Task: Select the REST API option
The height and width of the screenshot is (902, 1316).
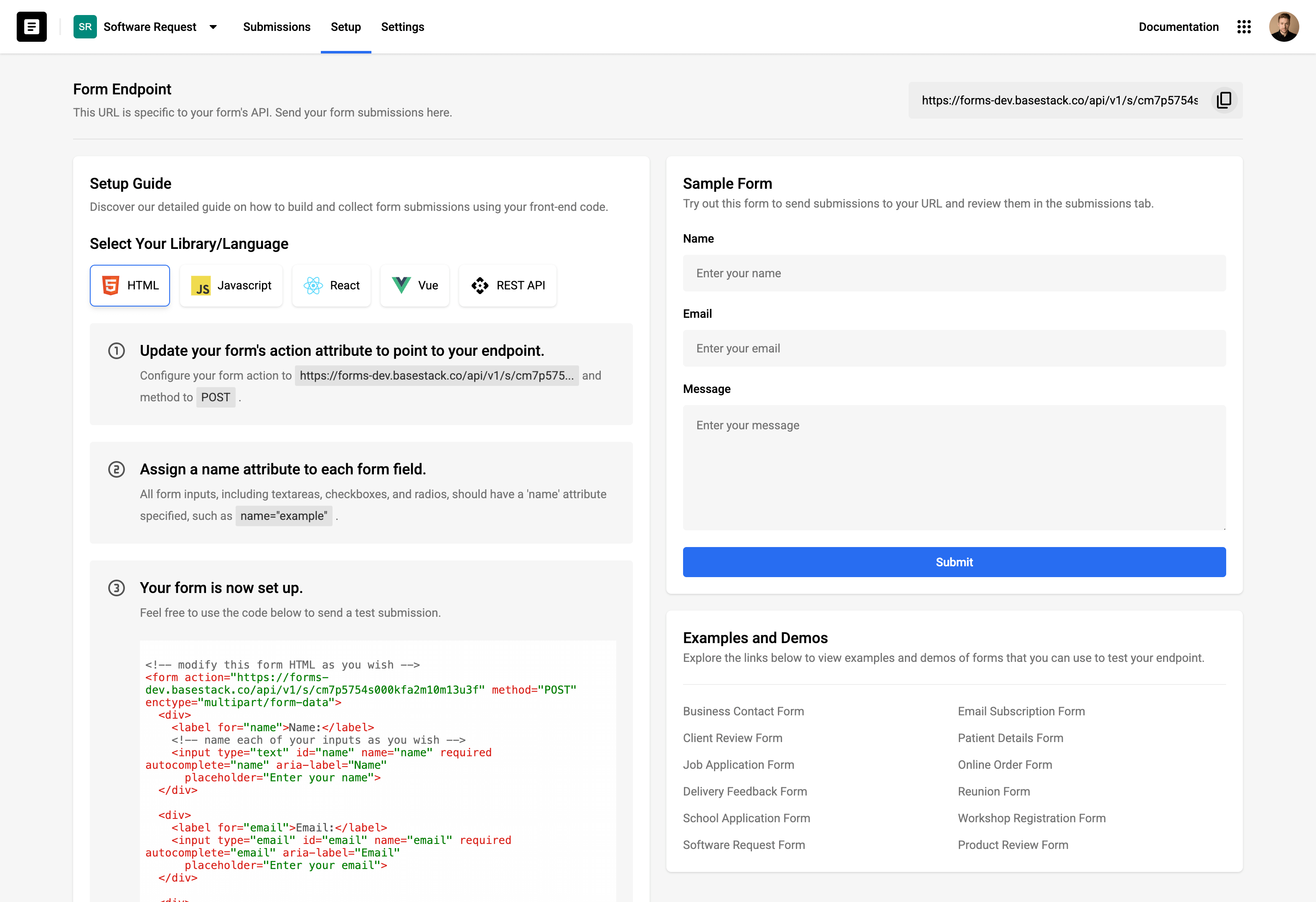Action: [x=507, y=285]
